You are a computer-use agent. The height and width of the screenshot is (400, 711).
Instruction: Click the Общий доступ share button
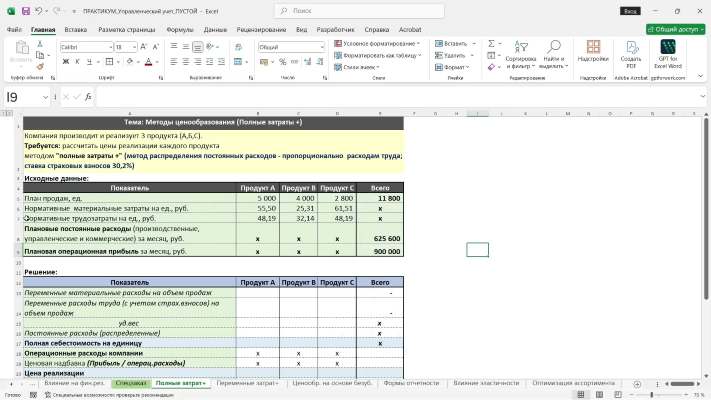pyautogui.click(x=676, y=29)
